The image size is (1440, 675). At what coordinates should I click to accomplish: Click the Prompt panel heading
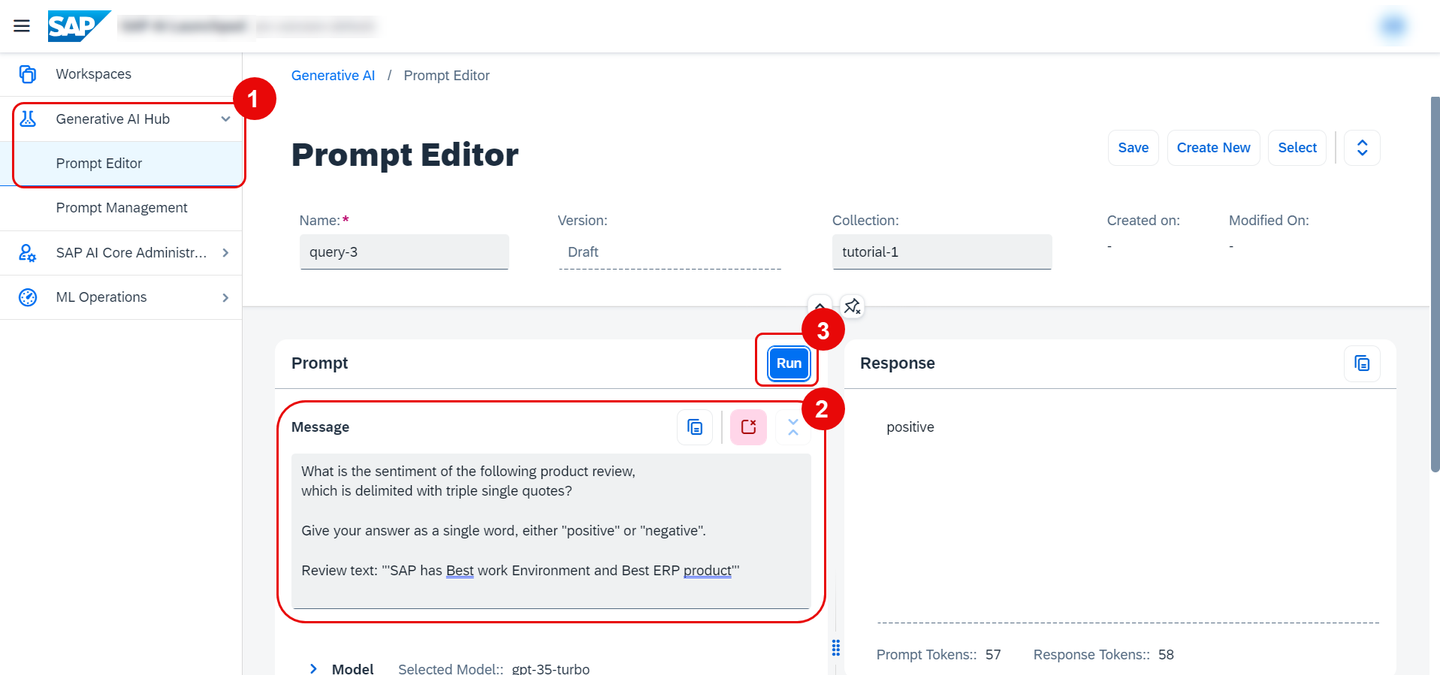pyautogui.click(x=320, y=363)
